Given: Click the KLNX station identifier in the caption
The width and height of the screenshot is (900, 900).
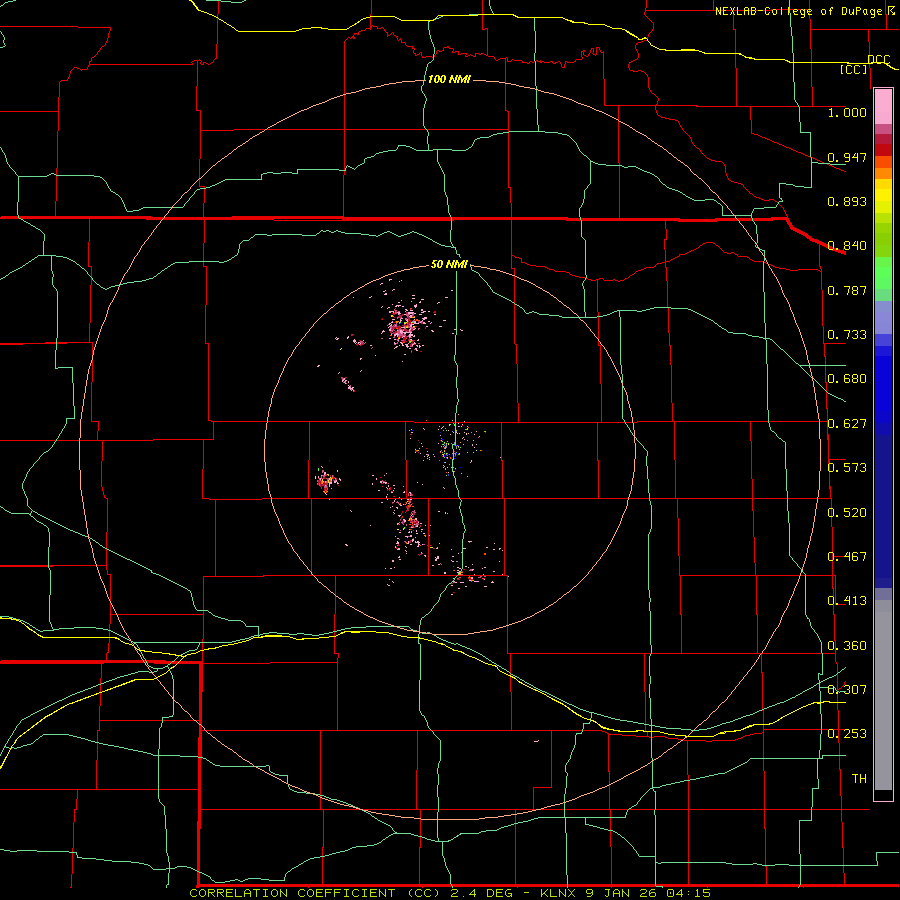Looking at the screenshot, I should pos(559,893).
